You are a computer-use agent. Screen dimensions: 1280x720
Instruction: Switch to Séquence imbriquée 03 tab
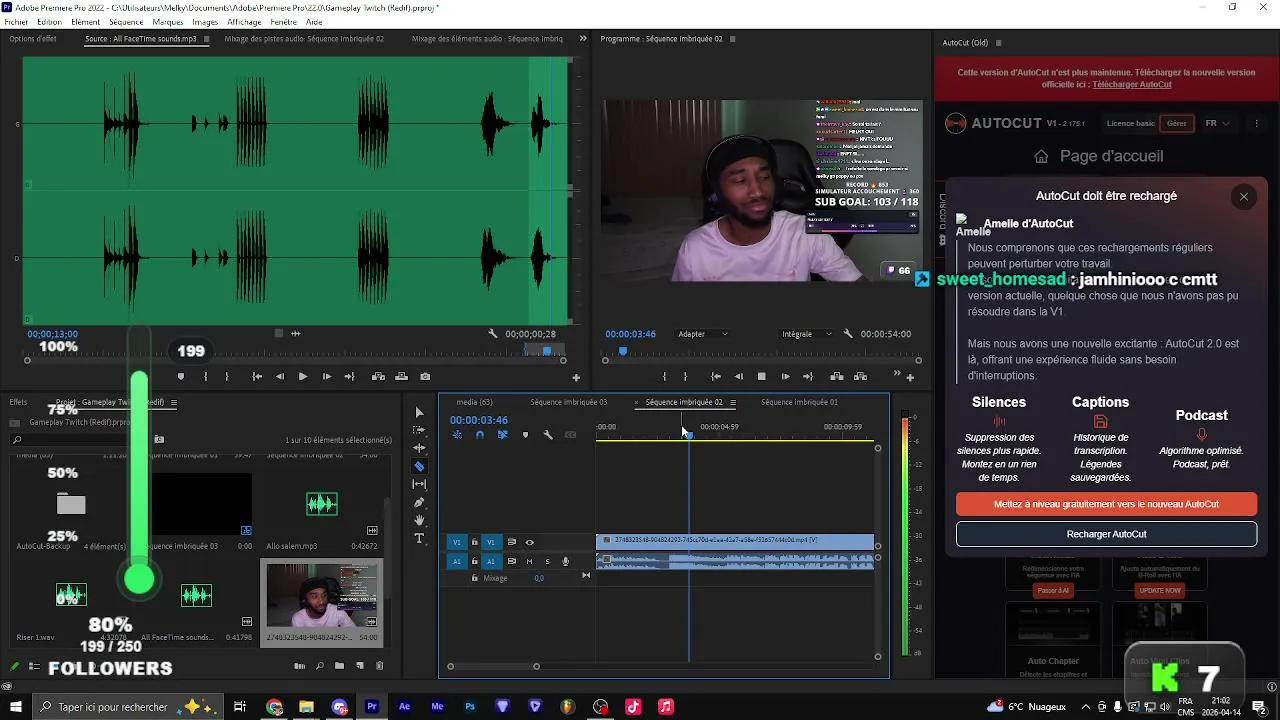point(568,402)
